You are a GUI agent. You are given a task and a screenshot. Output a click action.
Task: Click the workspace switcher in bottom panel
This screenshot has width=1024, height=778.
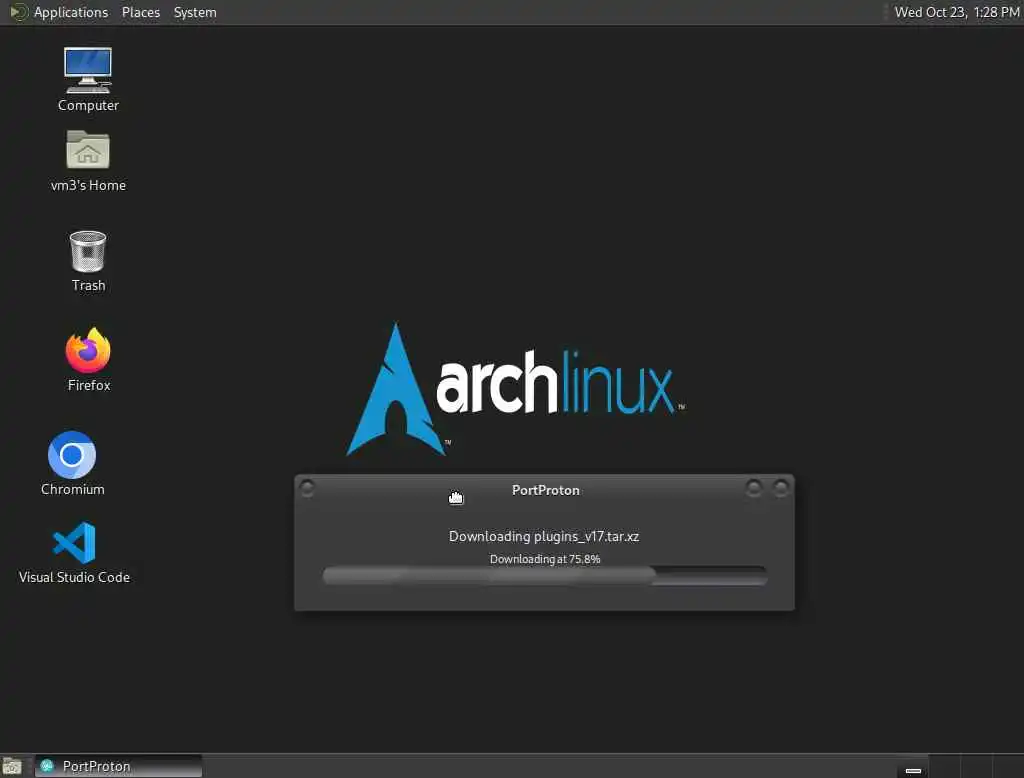976,766
